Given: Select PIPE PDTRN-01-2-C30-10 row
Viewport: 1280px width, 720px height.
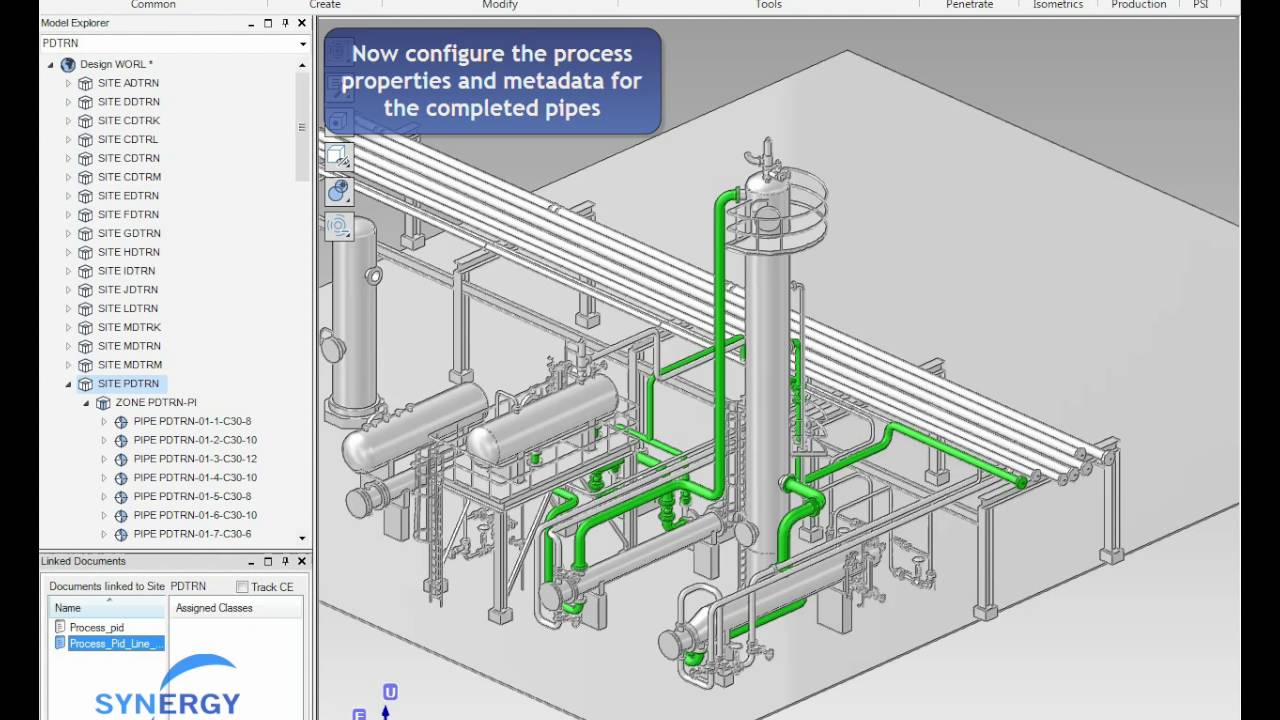Looking at the screenshot, I should (x=195, y=440).
